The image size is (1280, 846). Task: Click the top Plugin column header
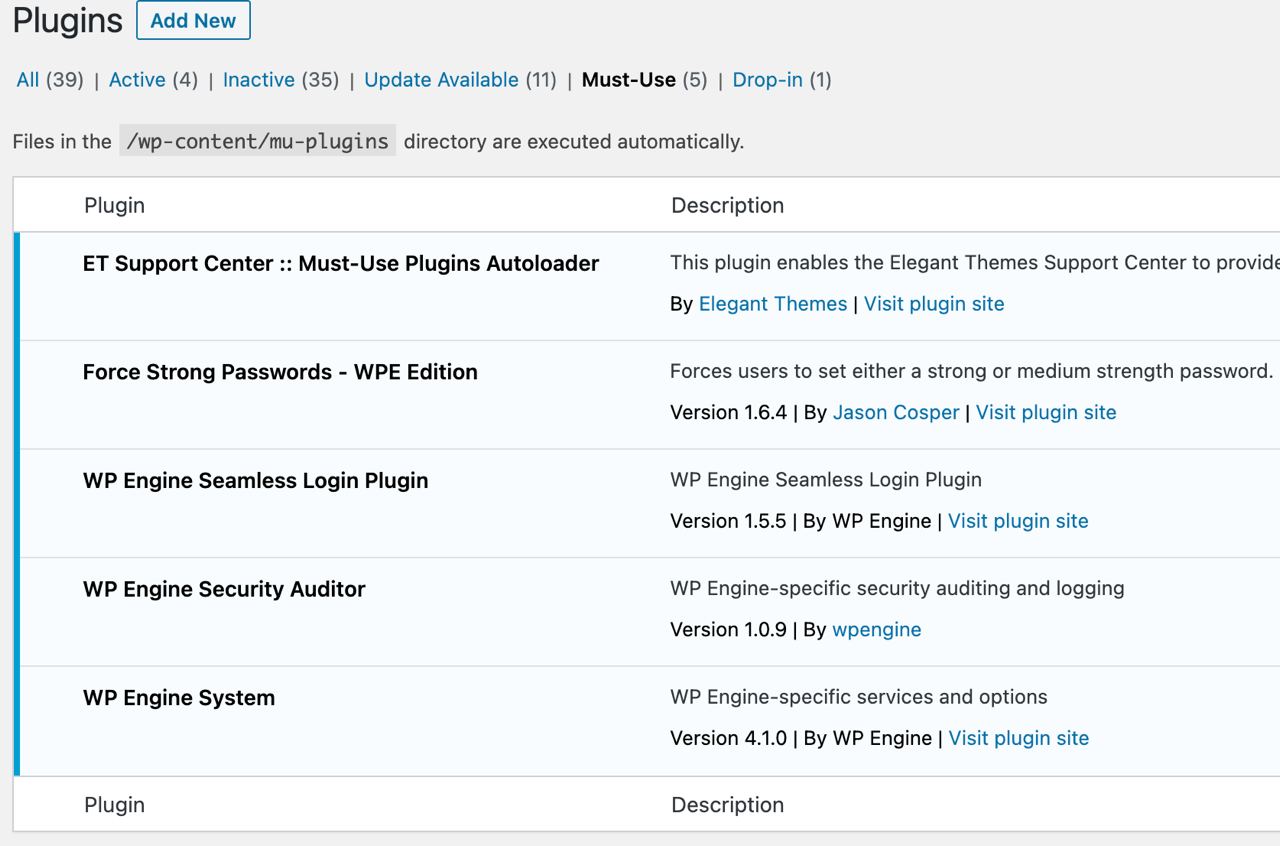tap(115, 205)
